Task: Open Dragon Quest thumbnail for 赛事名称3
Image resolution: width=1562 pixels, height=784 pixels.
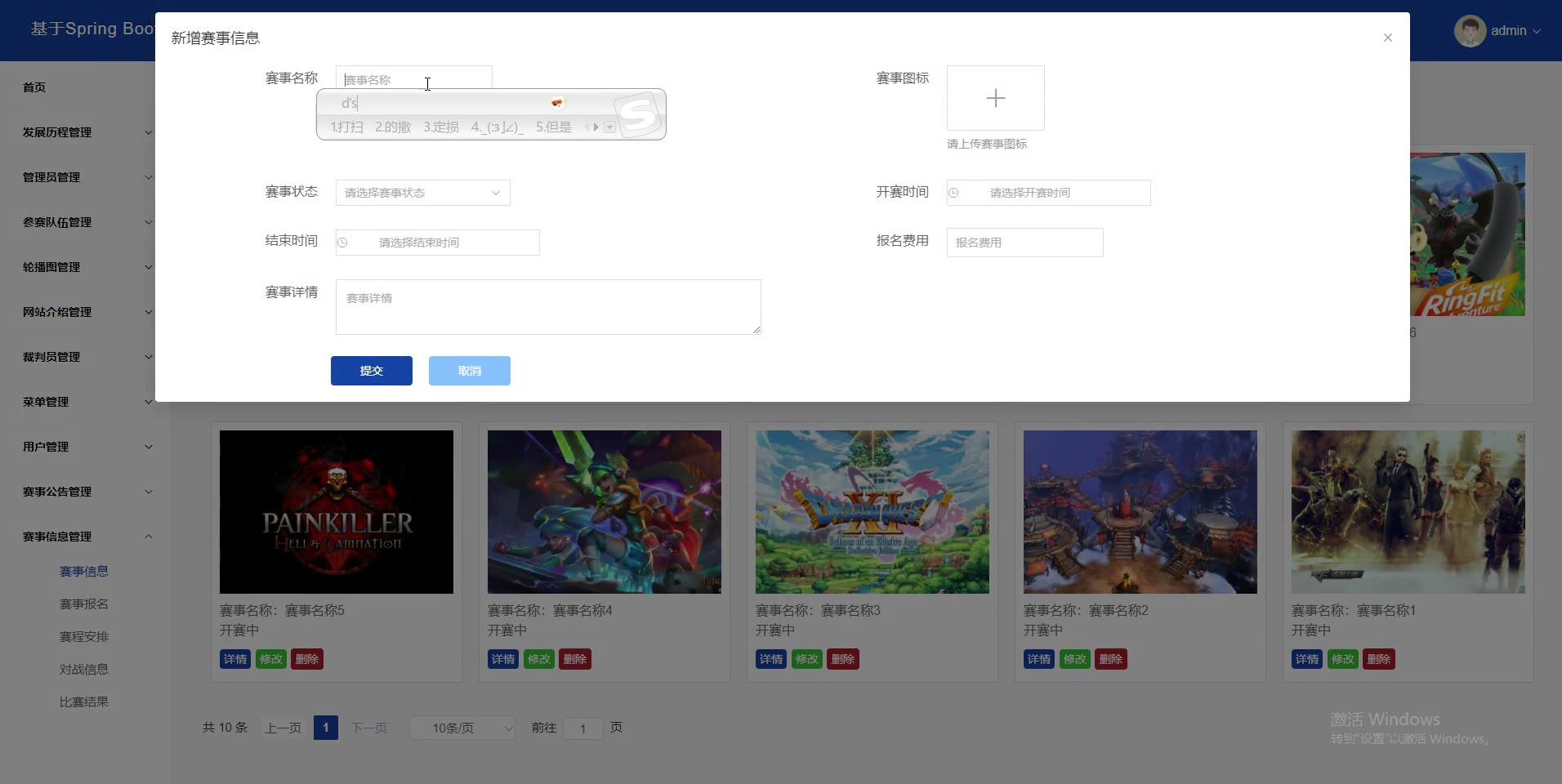Action: 872,512
